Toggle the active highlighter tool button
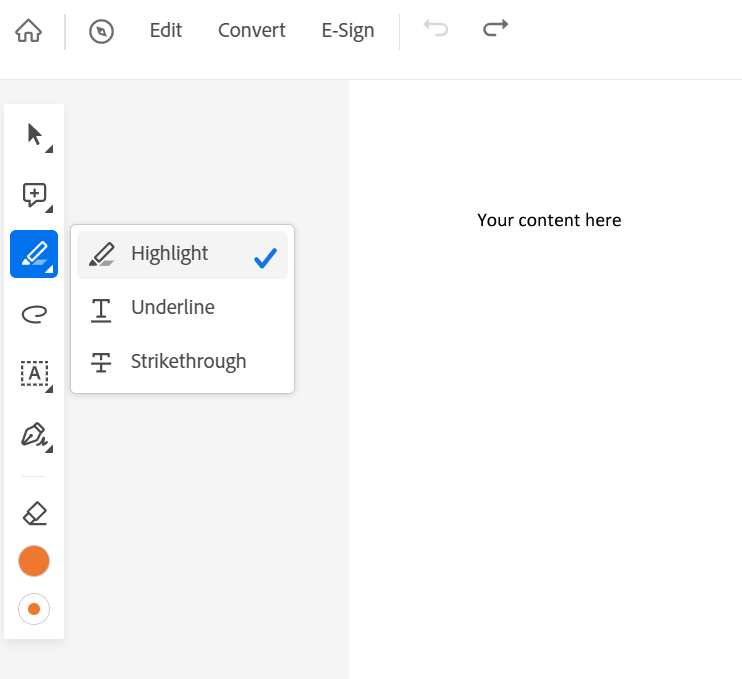Screen dimensions: 742x679 pyautogui.click(x=34, y=254)
